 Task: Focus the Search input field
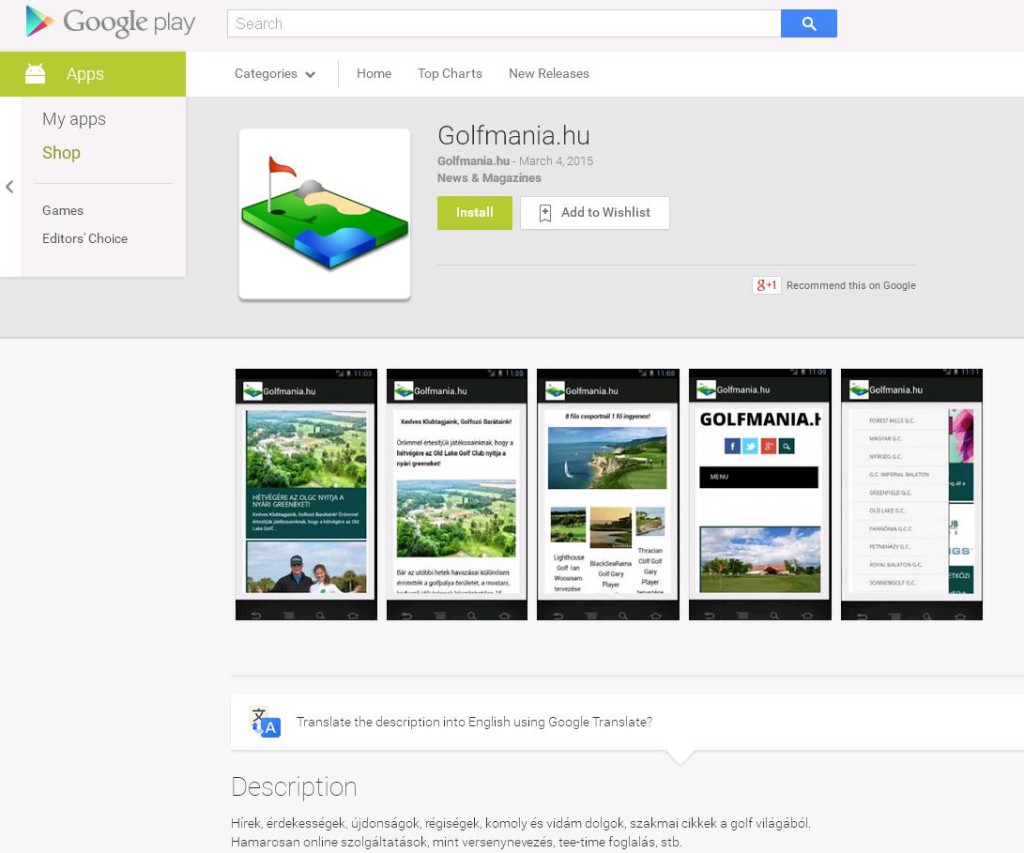click(504, 24)
